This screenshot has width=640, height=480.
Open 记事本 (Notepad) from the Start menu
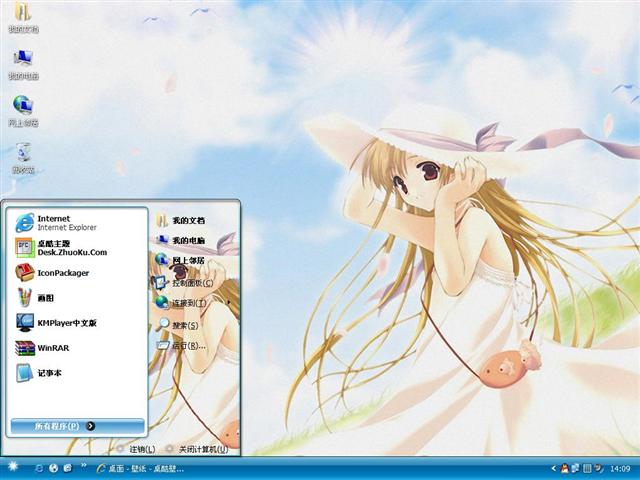coord(50,373)
